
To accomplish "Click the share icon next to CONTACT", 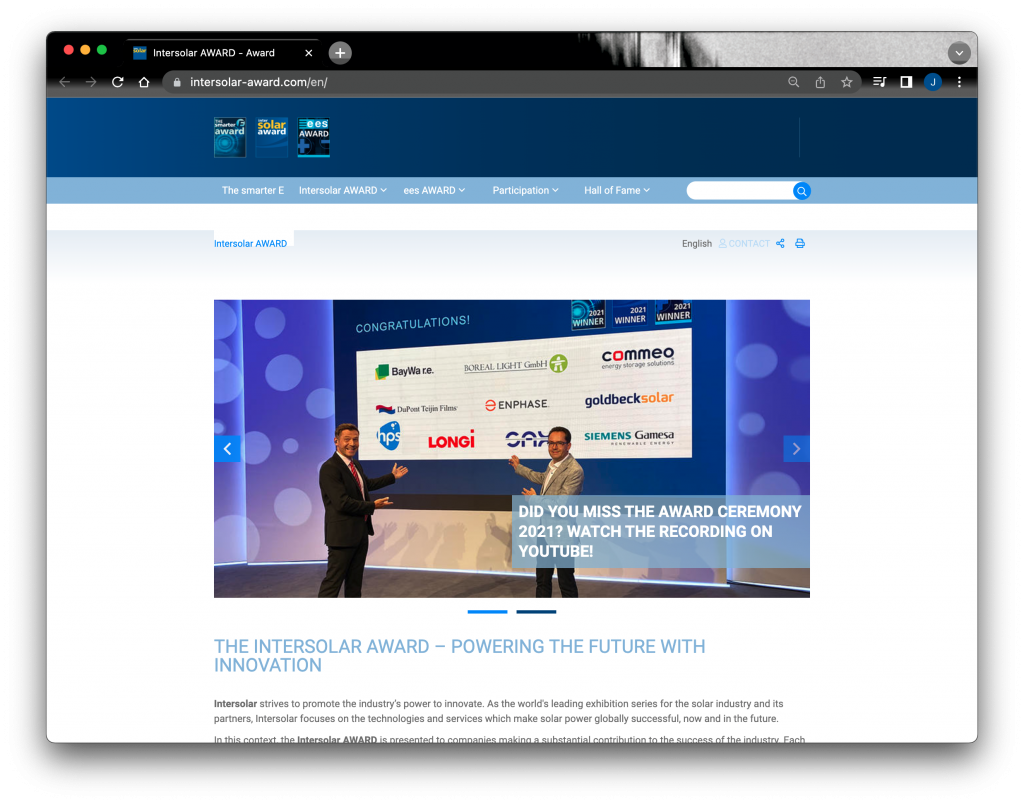I will point(780,243).
